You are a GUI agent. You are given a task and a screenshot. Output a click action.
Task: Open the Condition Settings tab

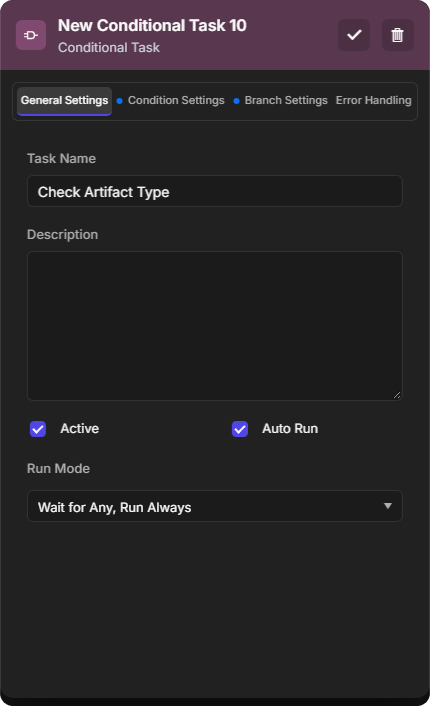[171, 100]
